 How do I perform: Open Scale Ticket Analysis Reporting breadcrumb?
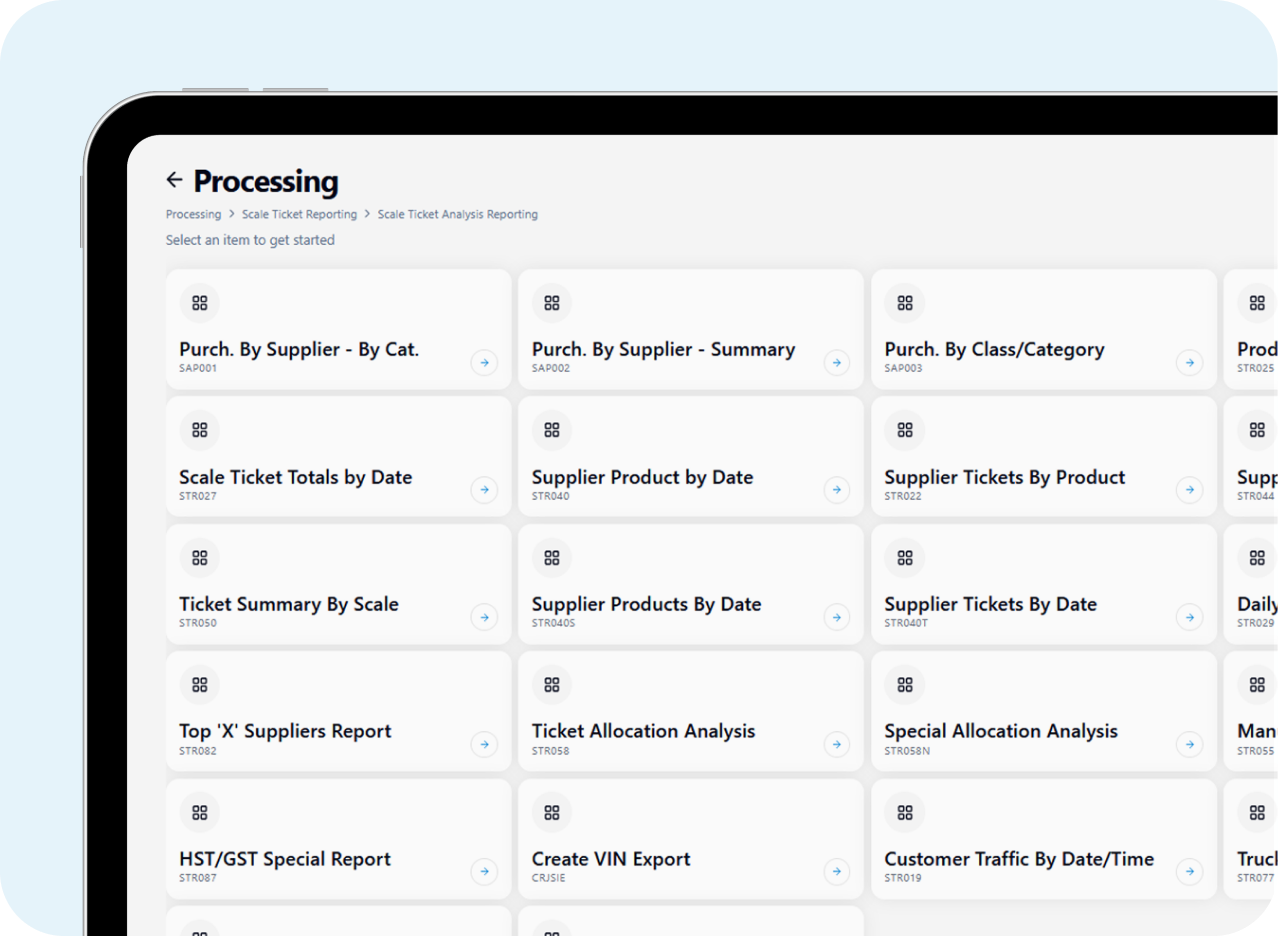pos(458,214)
